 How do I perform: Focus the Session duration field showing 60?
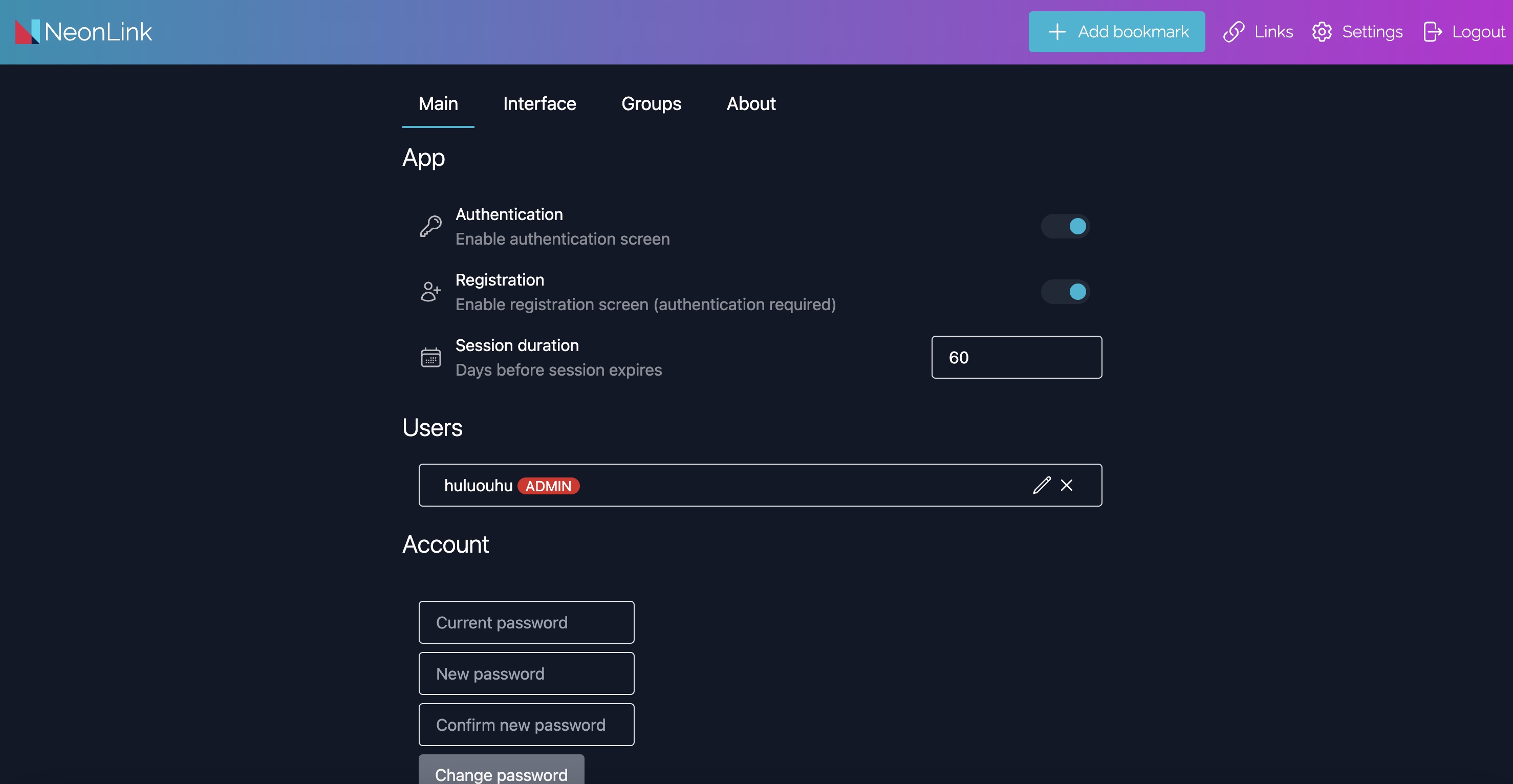pyautogui.click(x=1016, y=357)
